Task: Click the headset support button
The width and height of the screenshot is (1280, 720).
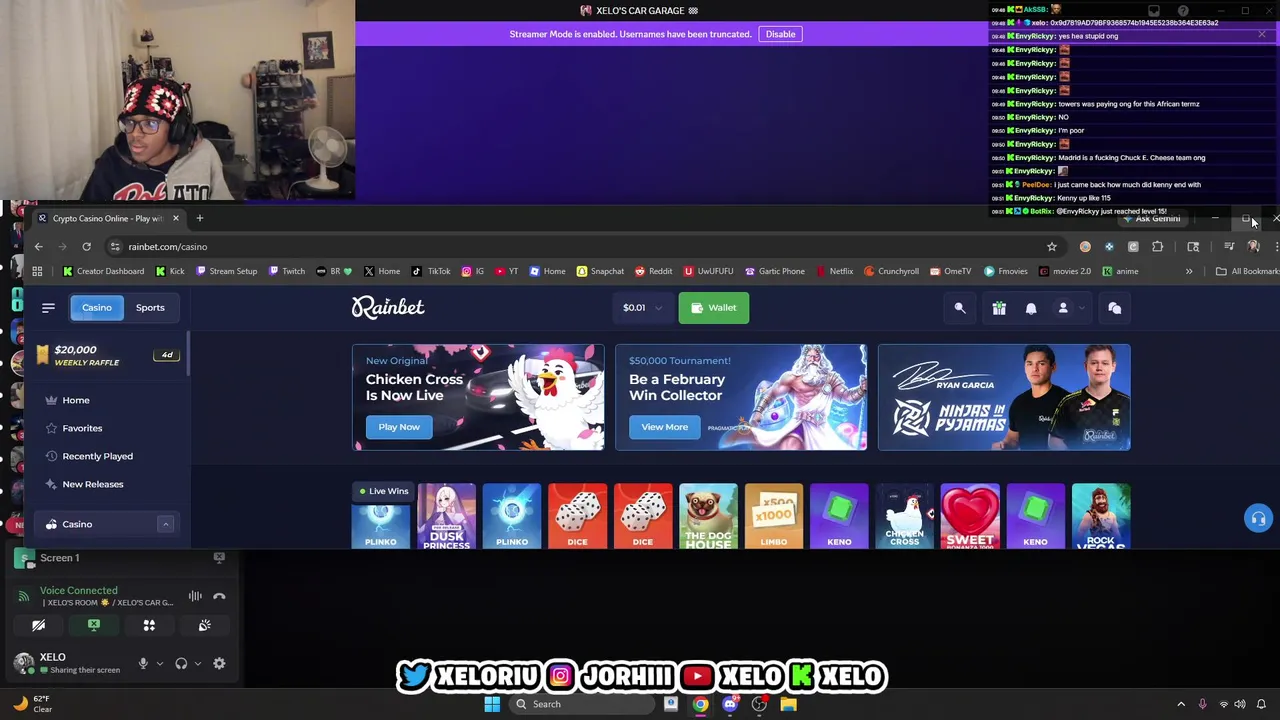Action: pos(1258,518)
